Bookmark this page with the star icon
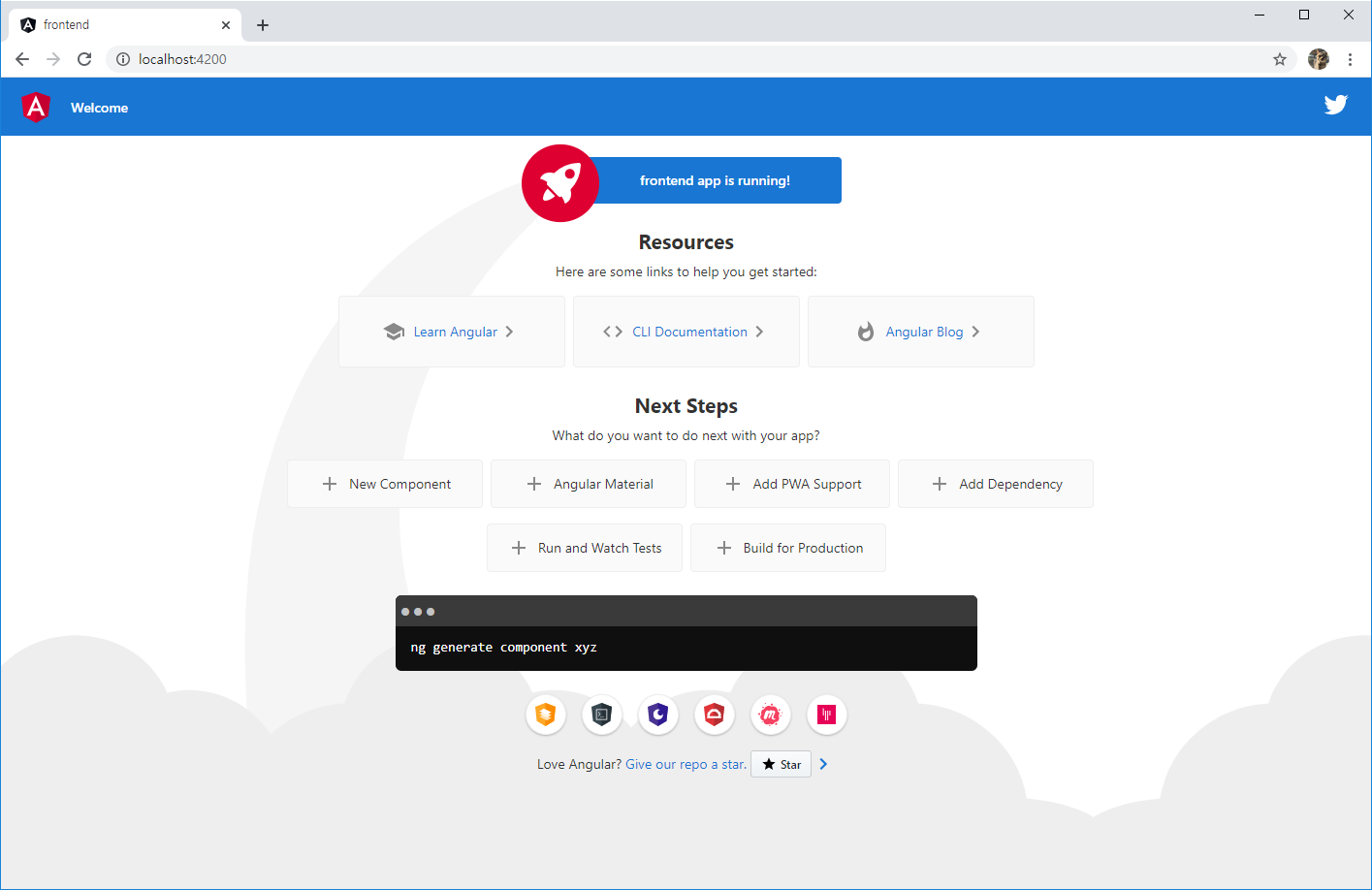 1280,59
